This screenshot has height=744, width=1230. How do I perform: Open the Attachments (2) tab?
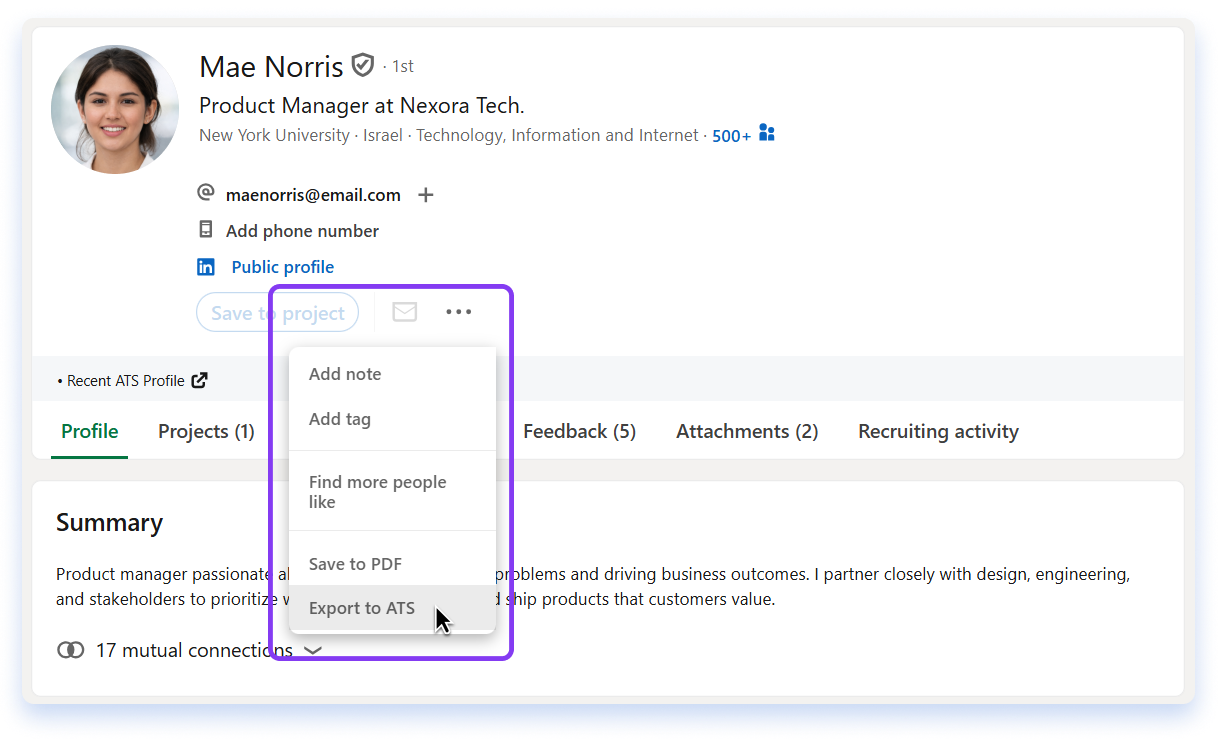point(747,432)
